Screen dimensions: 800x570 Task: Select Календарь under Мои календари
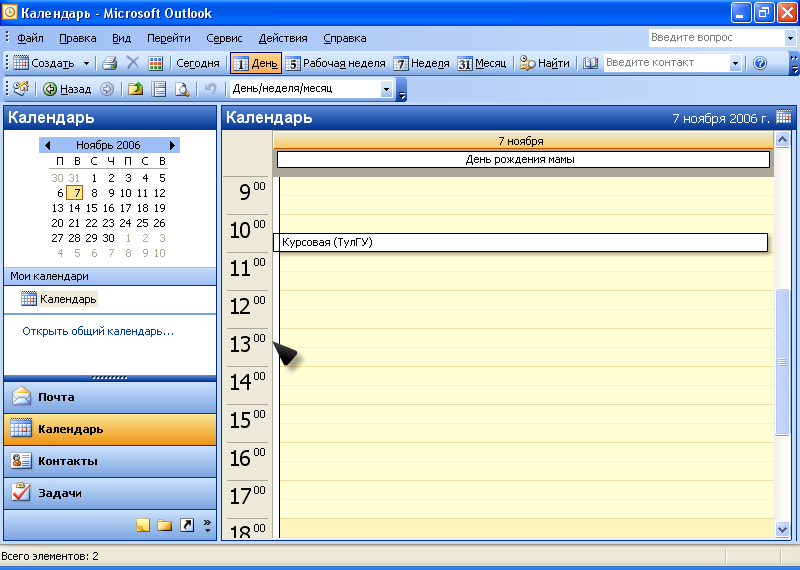(59, 299)
